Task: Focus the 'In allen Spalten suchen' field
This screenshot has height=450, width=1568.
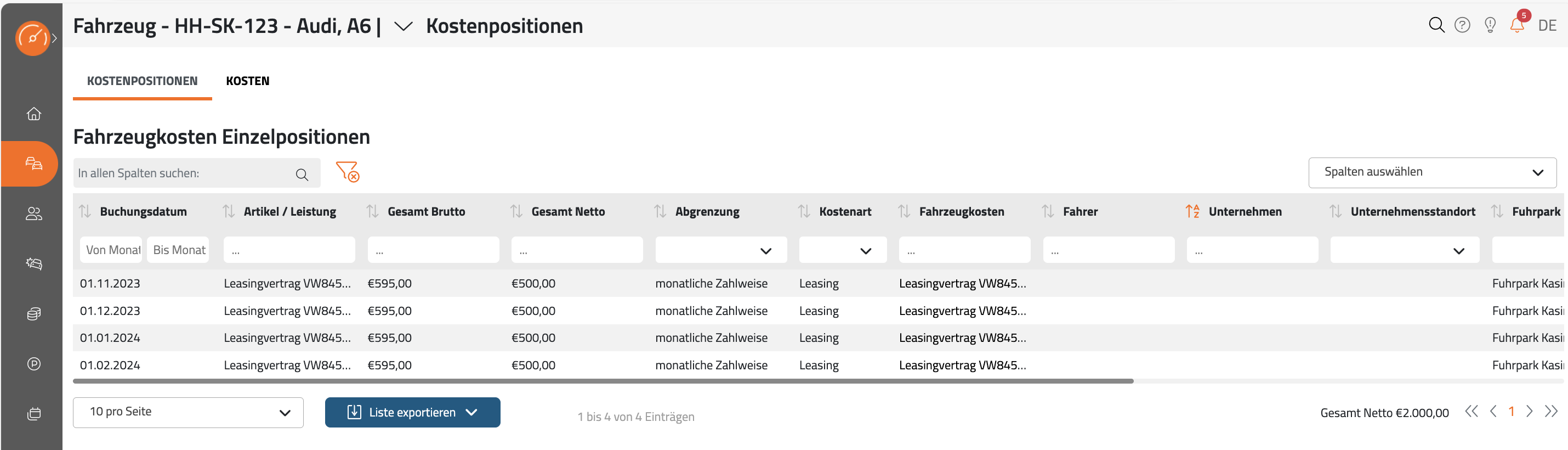Action: pyautogui.click(x=197, y=173)
